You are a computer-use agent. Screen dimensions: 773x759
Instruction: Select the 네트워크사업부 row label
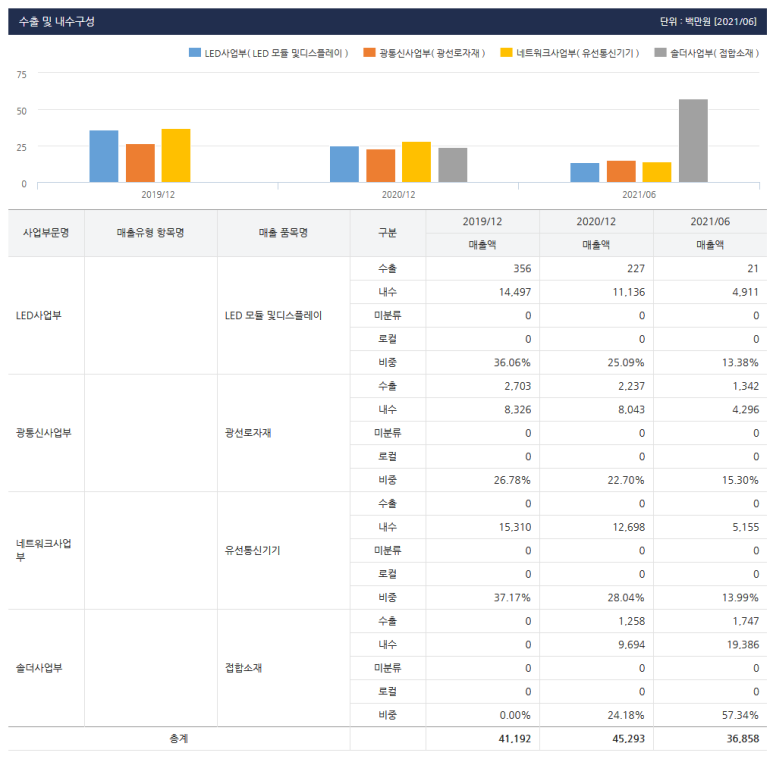(x=43, y=550)
